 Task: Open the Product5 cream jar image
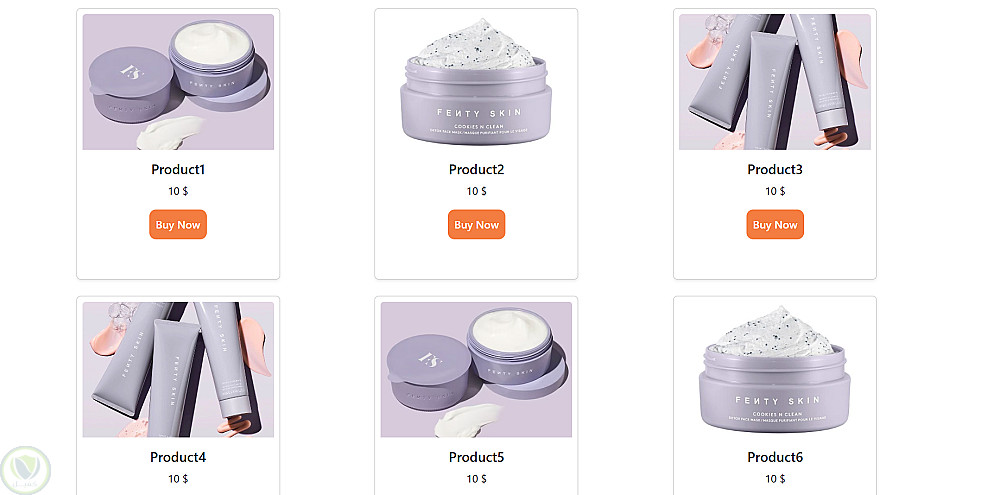[x=476, y=369]
